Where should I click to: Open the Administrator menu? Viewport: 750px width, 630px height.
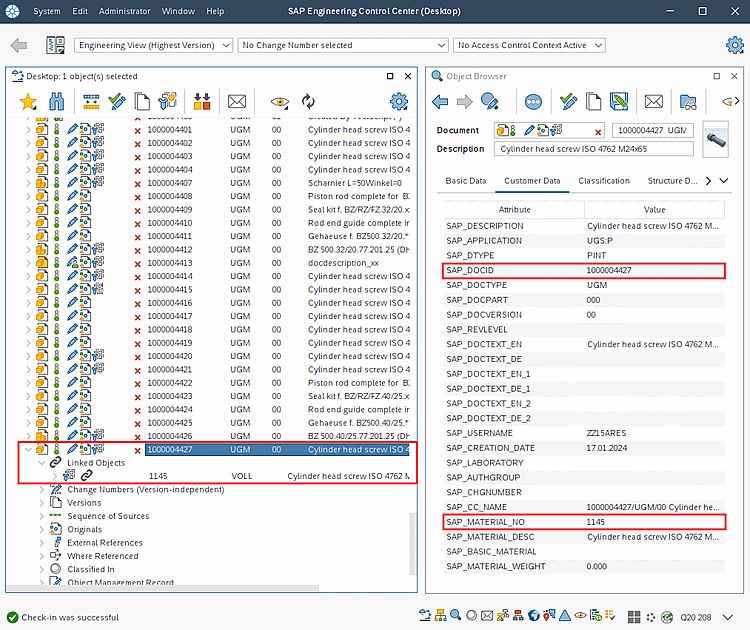pyautogui.click(x=124, y=11)
